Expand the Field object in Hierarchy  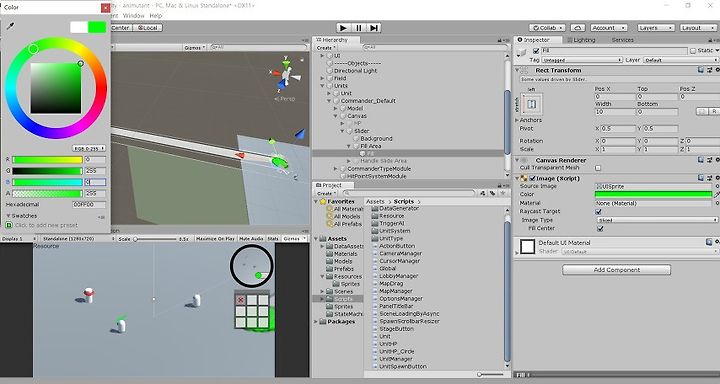322,78
